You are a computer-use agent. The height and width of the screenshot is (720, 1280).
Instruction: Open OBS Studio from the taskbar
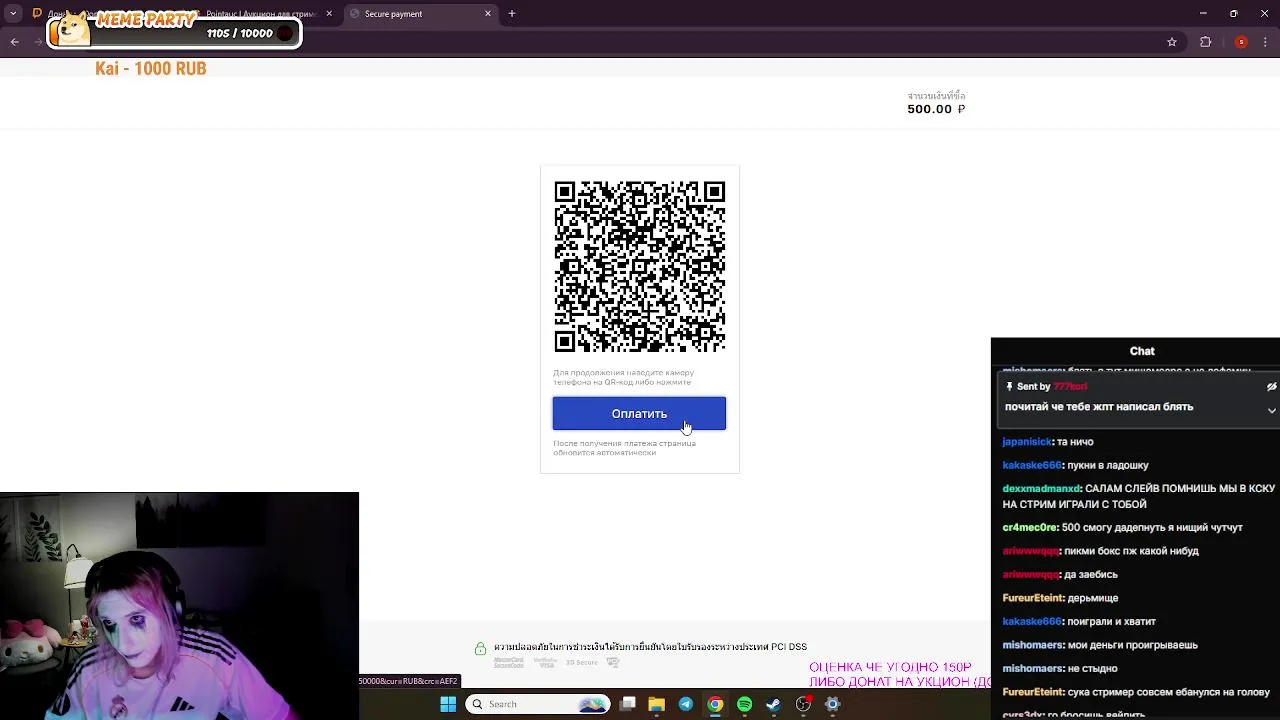(x=803, y=704)
